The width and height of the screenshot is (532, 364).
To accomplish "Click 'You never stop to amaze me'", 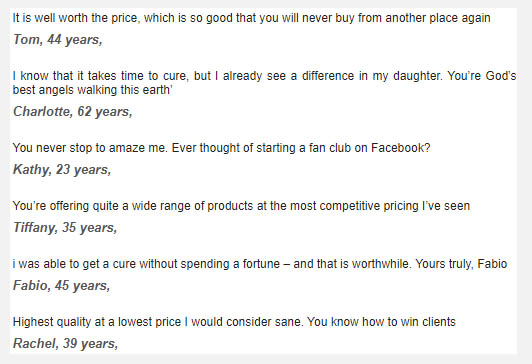I will coord(90,148).
